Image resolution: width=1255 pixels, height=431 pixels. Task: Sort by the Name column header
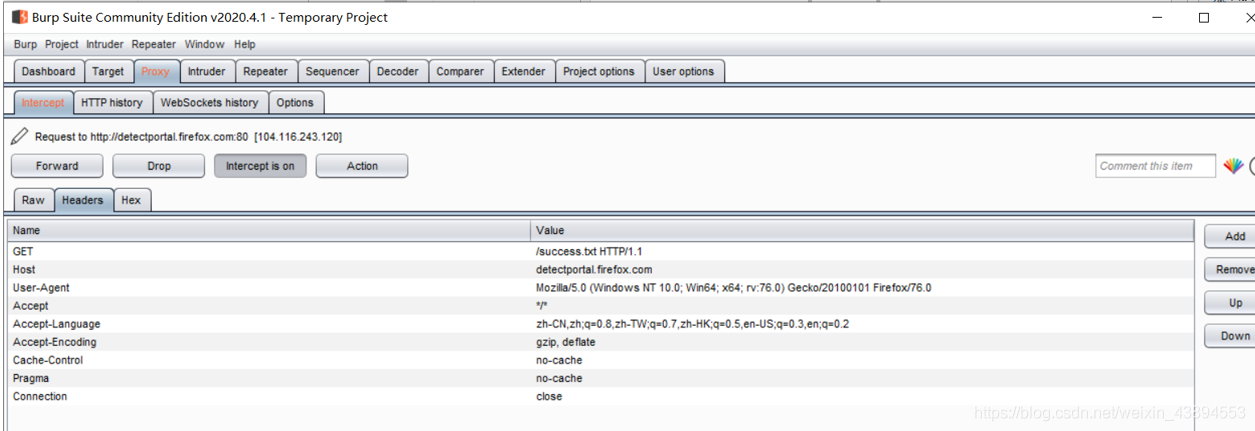pyautogui.click(x=268, y=230)
